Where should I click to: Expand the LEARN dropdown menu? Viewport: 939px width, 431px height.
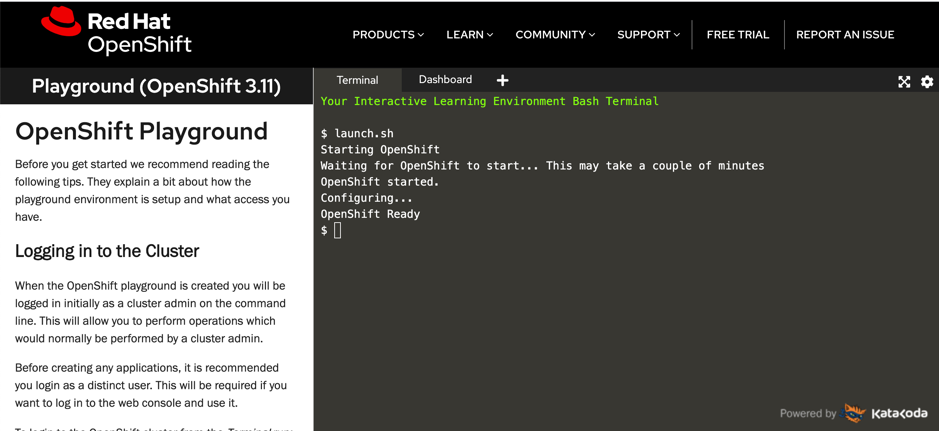tap(470, 35)
